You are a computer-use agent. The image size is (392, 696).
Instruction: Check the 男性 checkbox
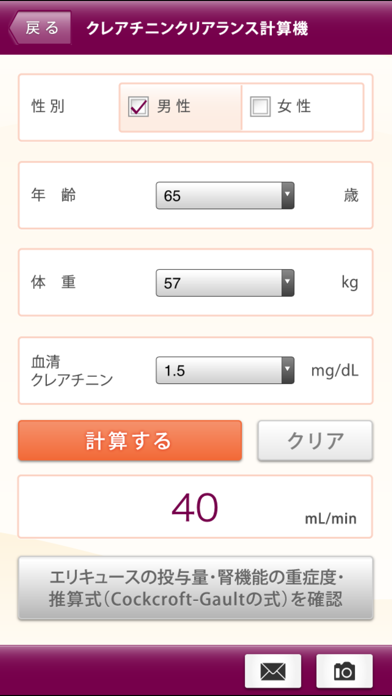coord(138,107)
